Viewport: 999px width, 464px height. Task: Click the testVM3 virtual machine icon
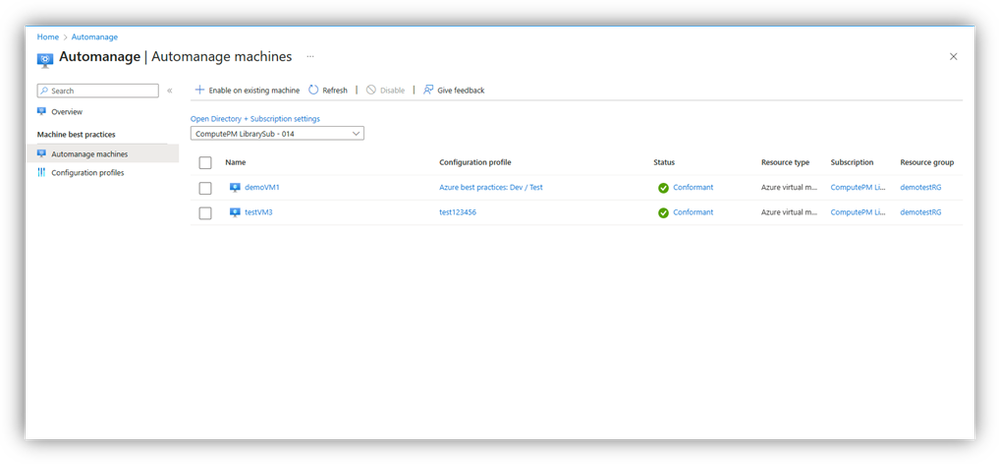(235, 212)
